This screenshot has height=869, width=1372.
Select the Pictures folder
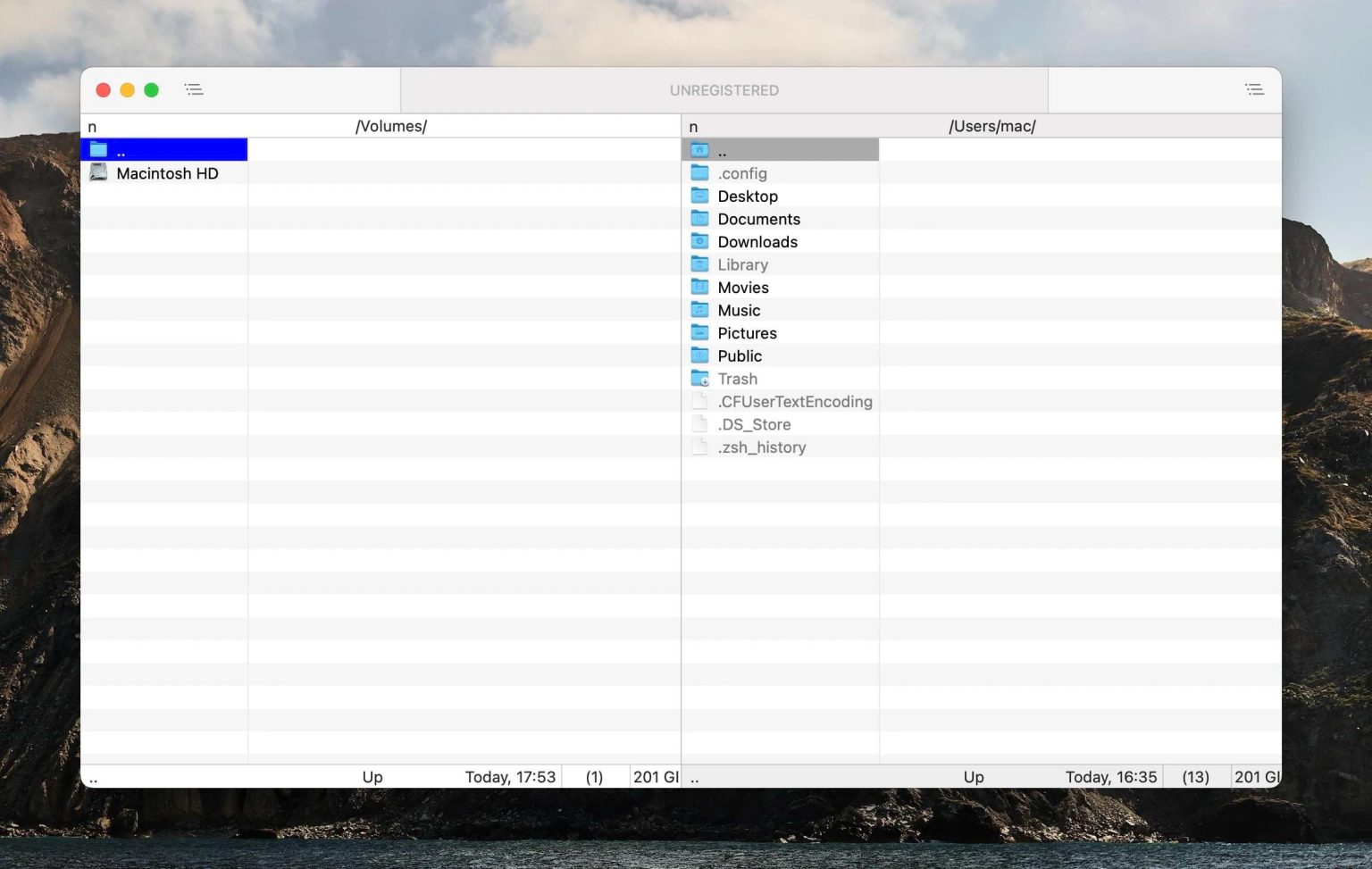[x=748, y=333]
